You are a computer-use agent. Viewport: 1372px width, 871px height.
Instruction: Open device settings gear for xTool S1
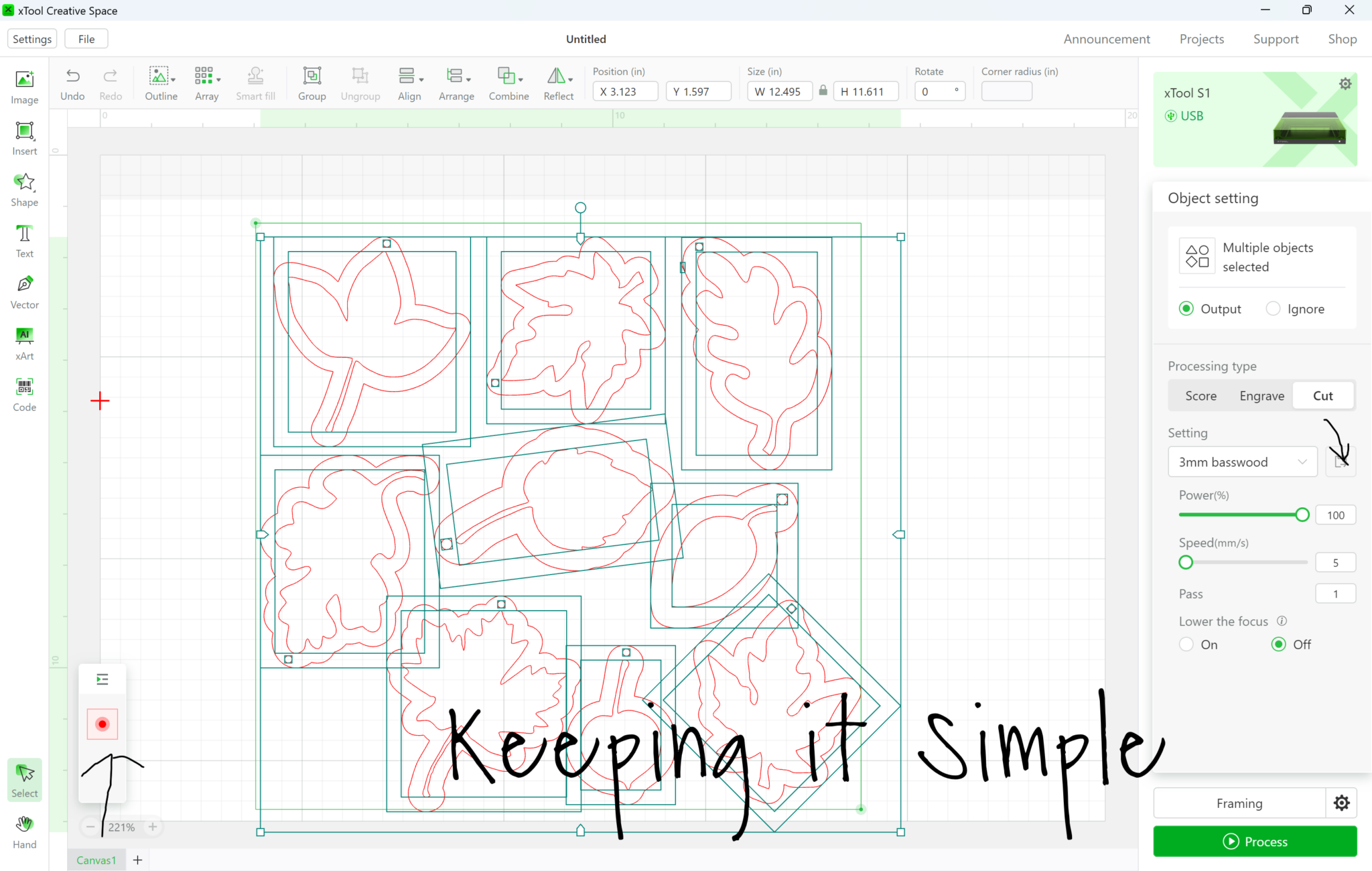(x=1345, y=84)
